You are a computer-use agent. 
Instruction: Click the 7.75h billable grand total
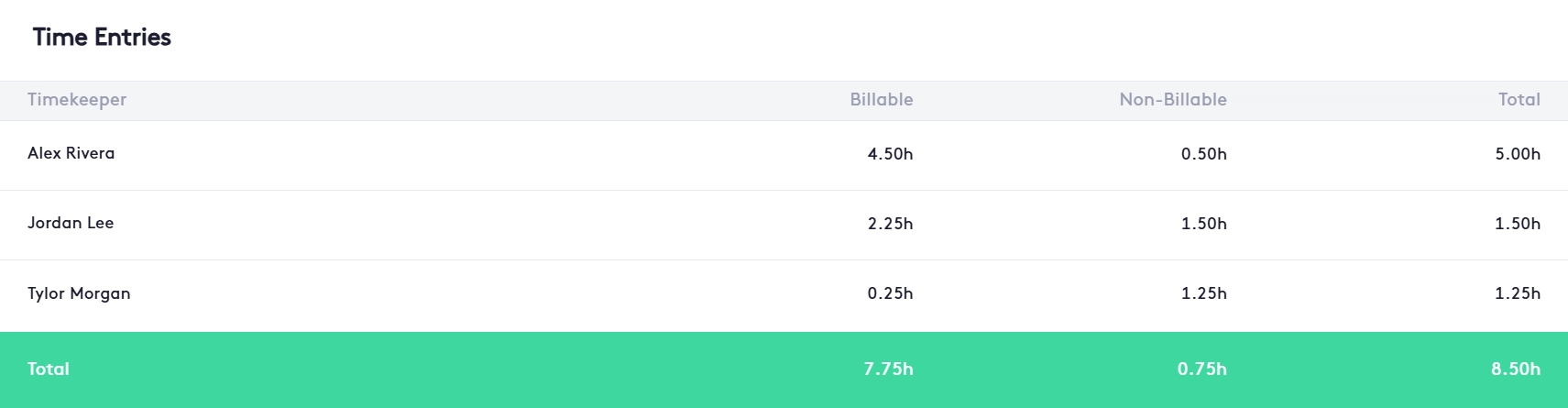coord(888,369)
